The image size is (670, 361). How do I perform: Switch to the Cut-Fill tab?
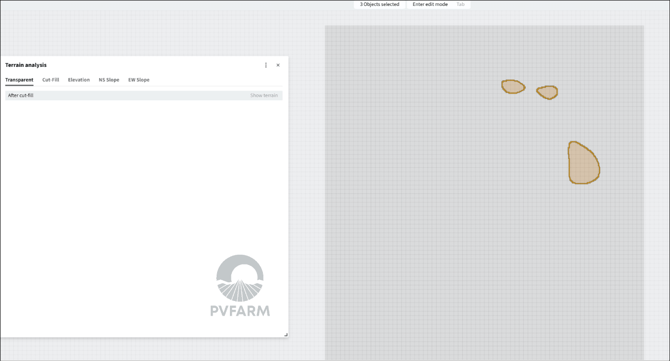[x=50, y=80]
